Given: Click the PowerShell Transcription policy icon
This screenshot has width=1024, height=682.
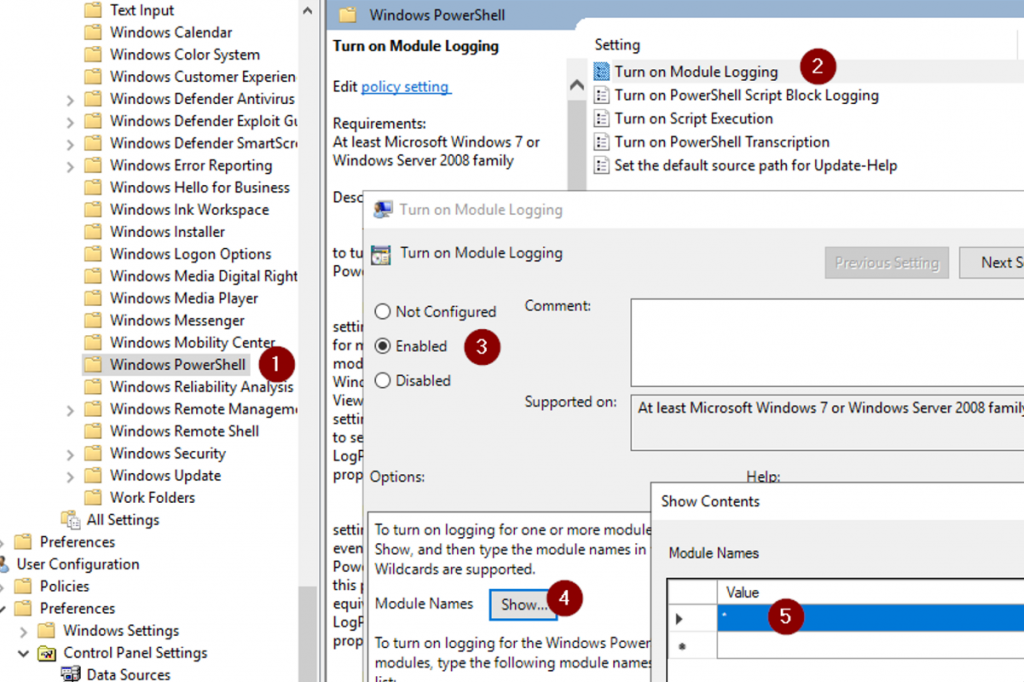Looking at the screenshot, I should coord(601,142).
